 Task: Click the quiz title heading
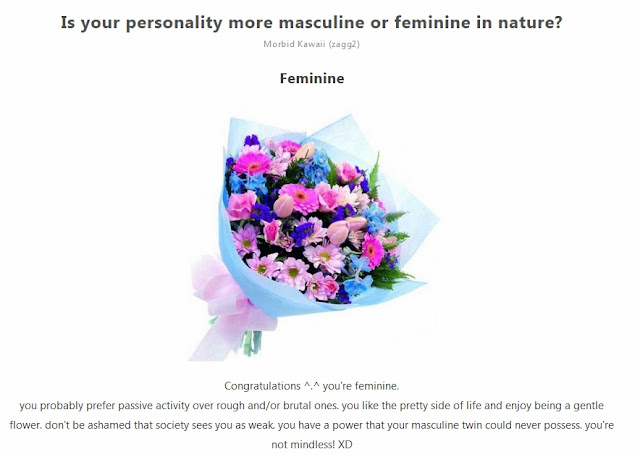(311, 22)
